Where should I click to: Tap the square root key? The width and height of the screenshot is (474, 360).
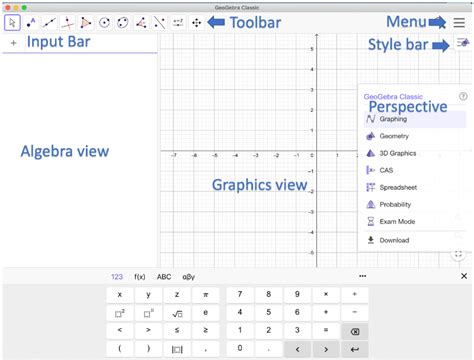177,313
